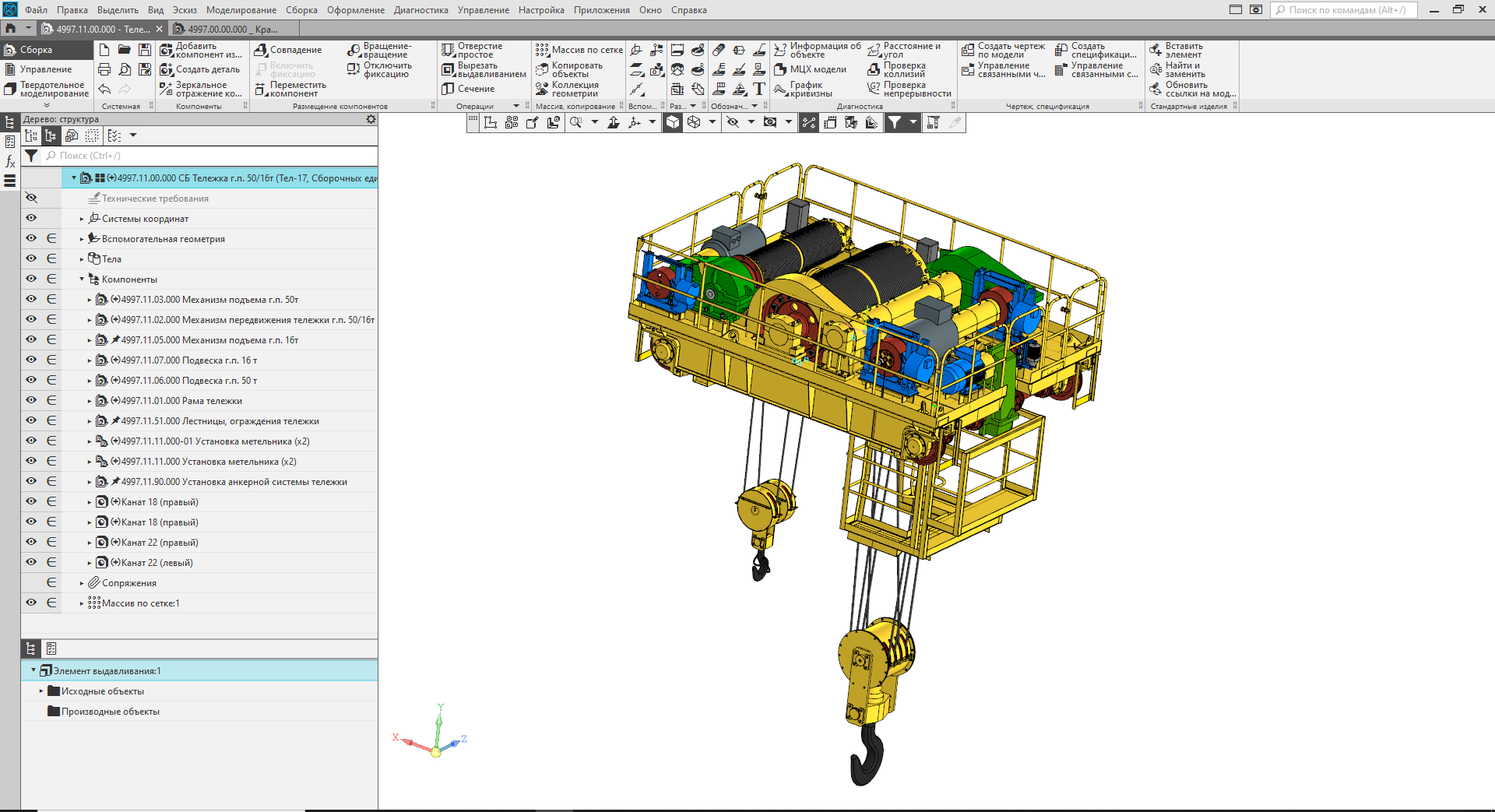This screenshot has height=812, width=1495.
Task: Open tree panel settings gear
Action: tap(371, 119)
